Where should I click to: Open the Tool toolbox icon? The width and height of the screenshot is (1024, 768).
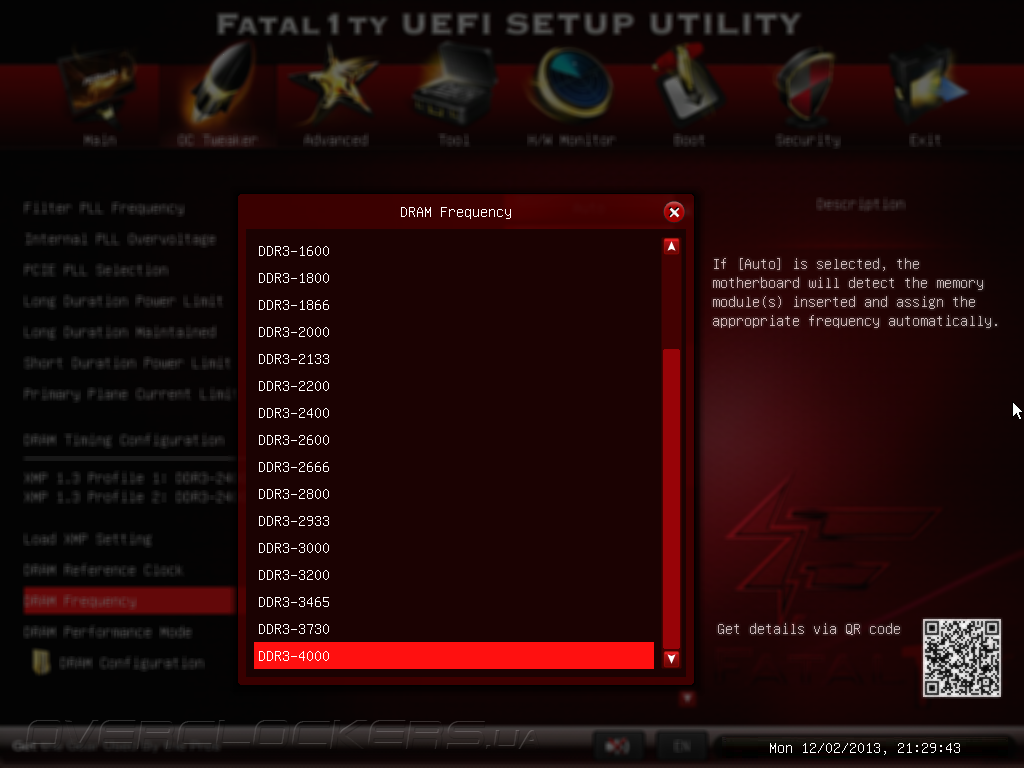(453, 85)
